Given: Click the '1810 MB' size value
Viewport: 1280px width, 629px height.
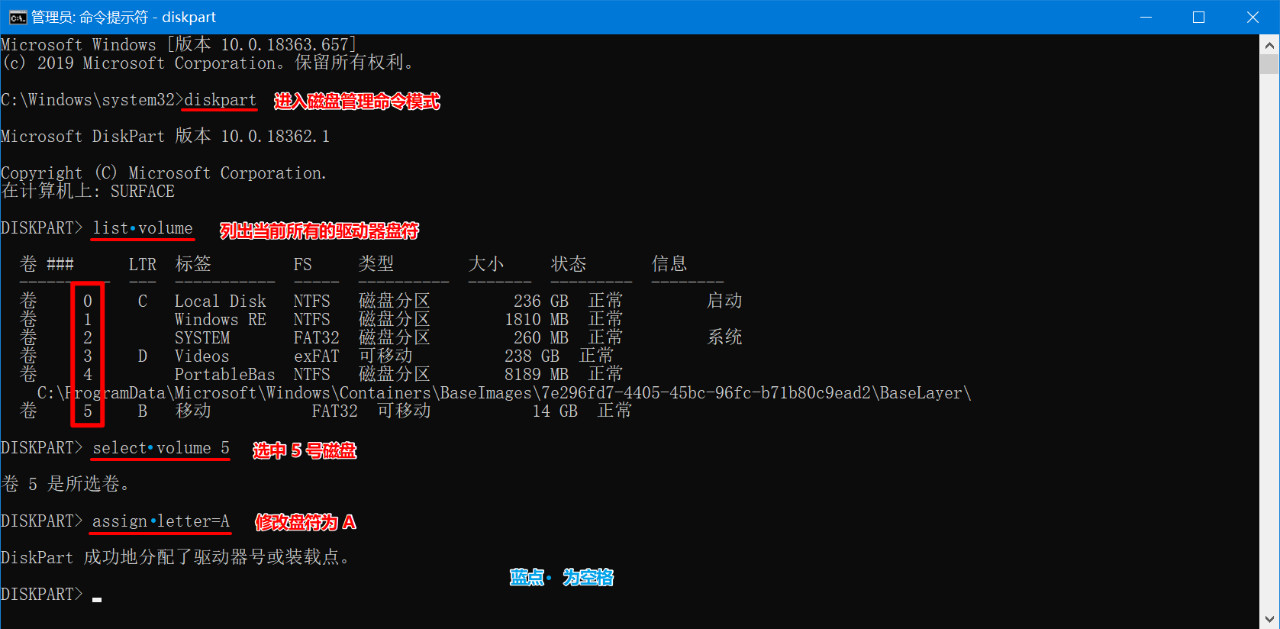Looking at the screenshot, I should point(536,319).
